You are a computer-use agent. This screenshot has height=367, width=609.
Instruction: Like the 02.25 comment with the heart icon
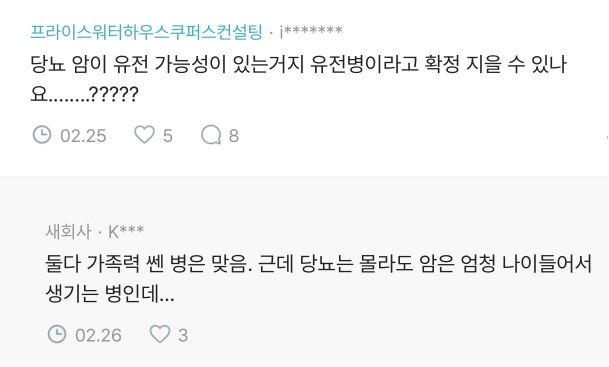click(x=144, y=135)
